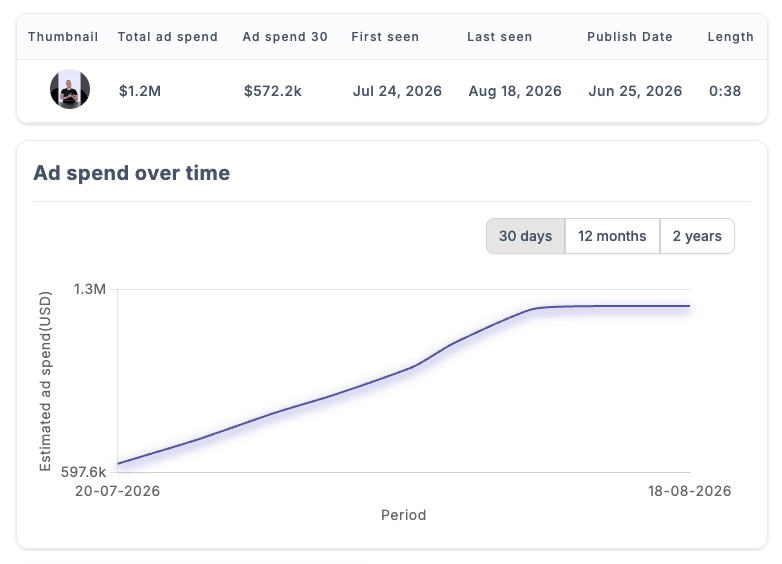Click the Aug 18, 2026 last seen date
This screenshot has height=564, width=782.
[515, 91]
